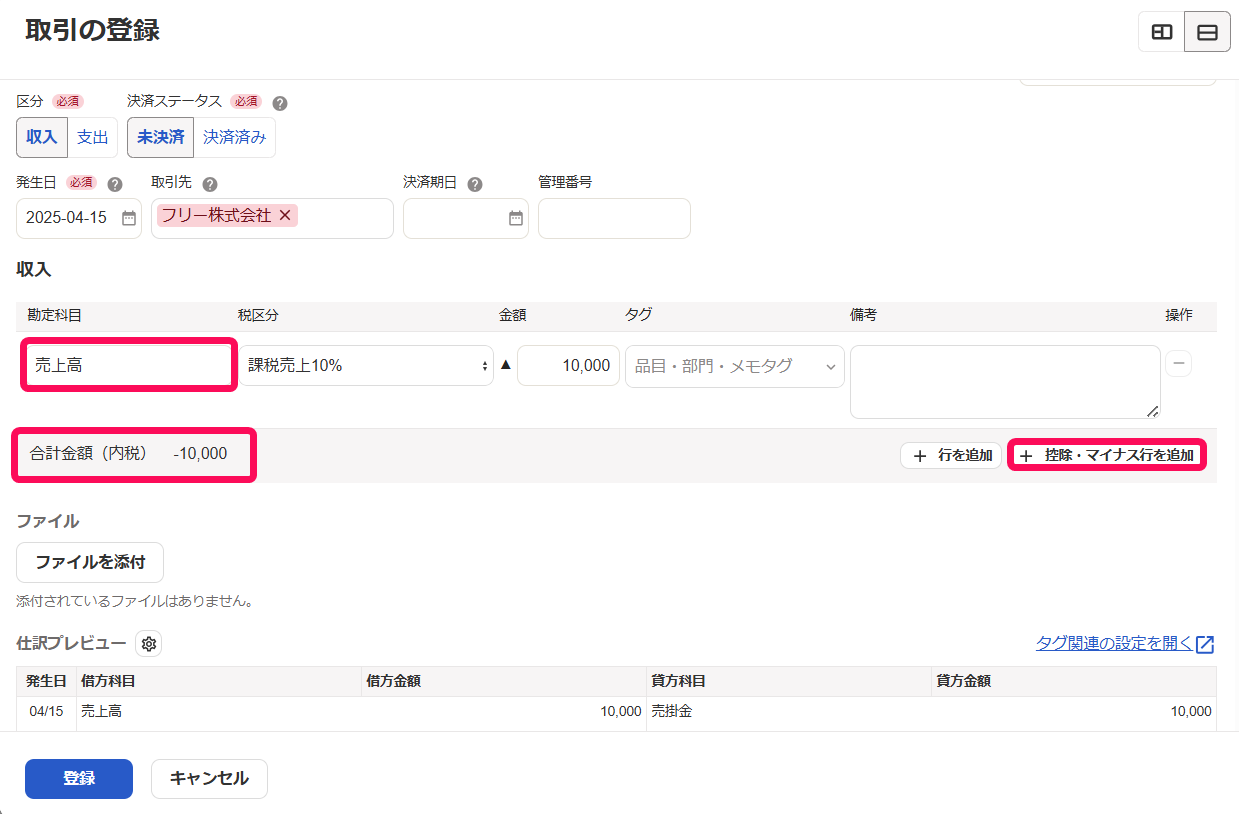Click the 勘定科目 field showing 売上高
Viewport: 1239px width, 814px height.
128,366
